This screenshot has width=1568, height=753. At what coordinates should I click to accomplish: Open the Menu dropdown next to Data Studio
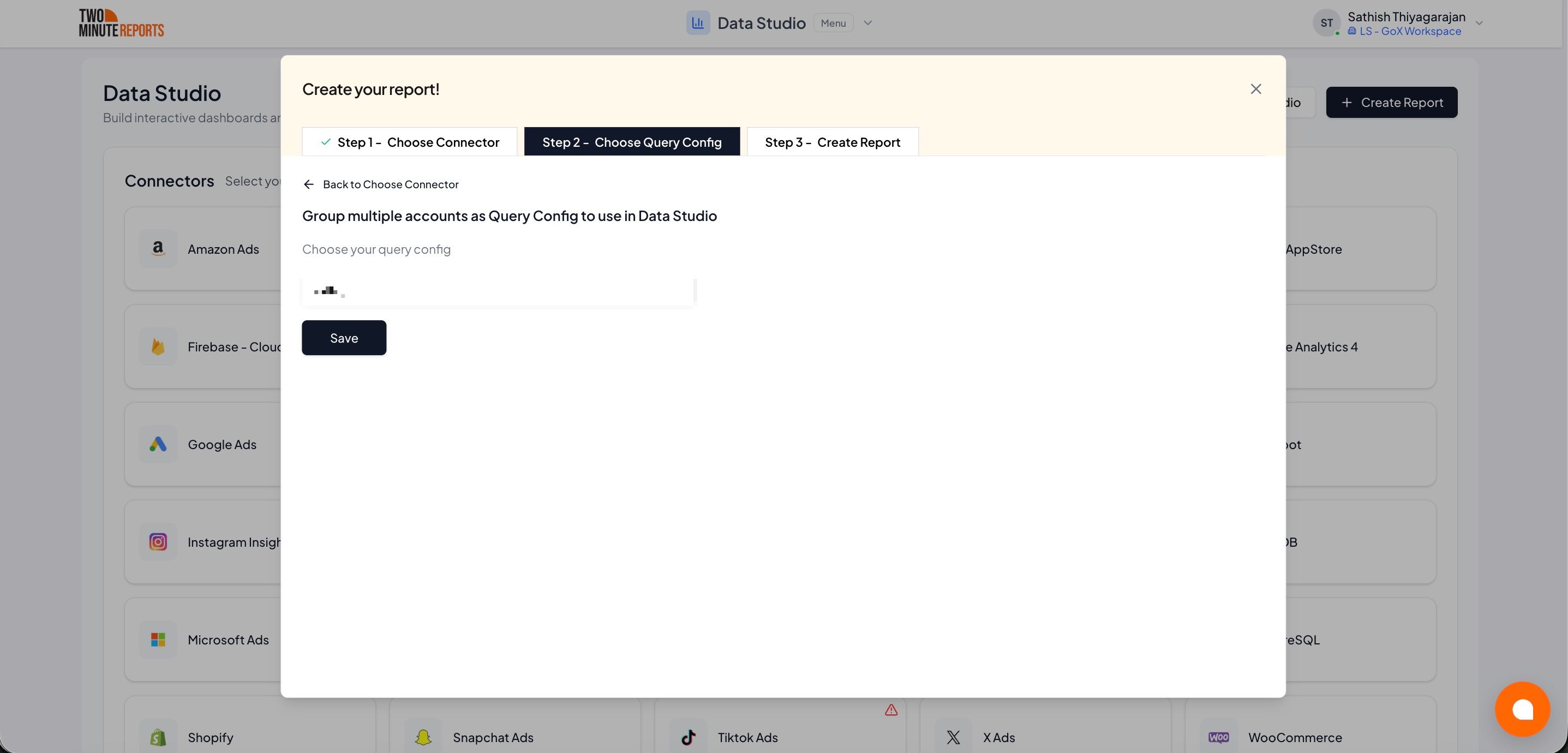(x=833, y=22)
